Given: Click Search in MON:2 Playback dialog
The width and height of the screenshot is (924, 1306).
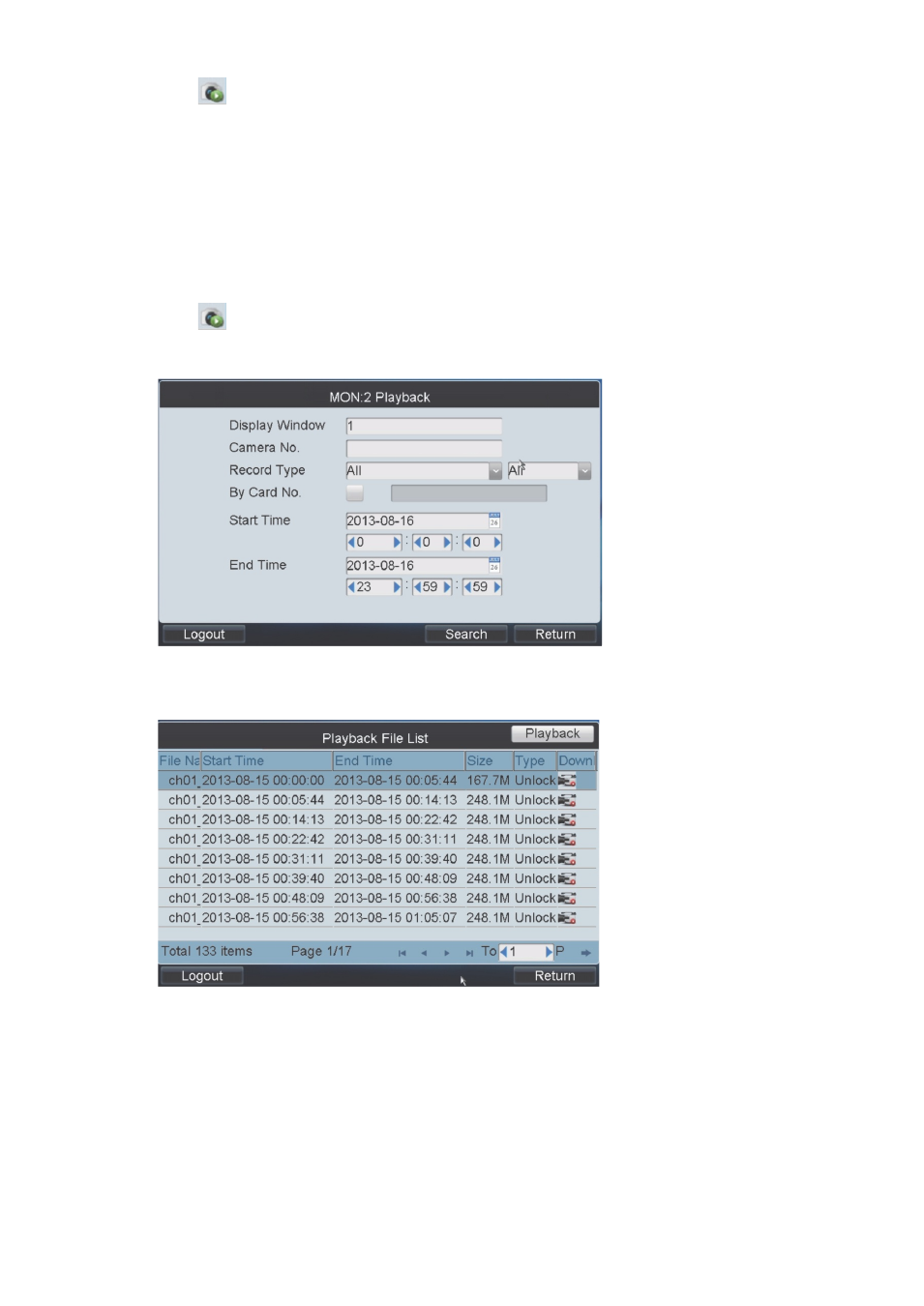Looking at the screenshot, I should pyautogui.click(x=466, y=635).
